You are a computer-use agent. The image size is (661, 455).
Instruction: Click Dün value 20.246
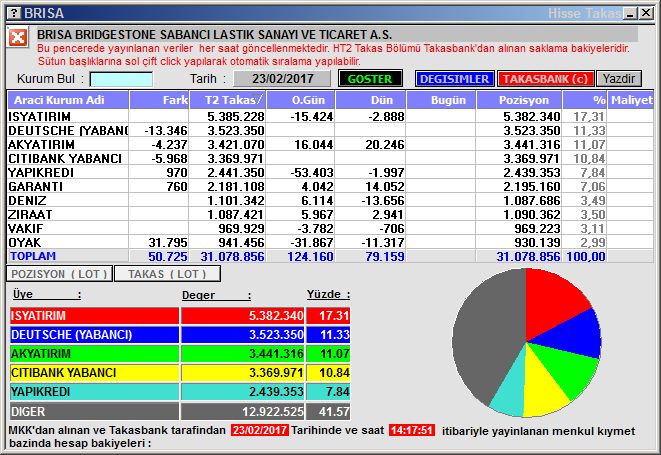[384, 145]
